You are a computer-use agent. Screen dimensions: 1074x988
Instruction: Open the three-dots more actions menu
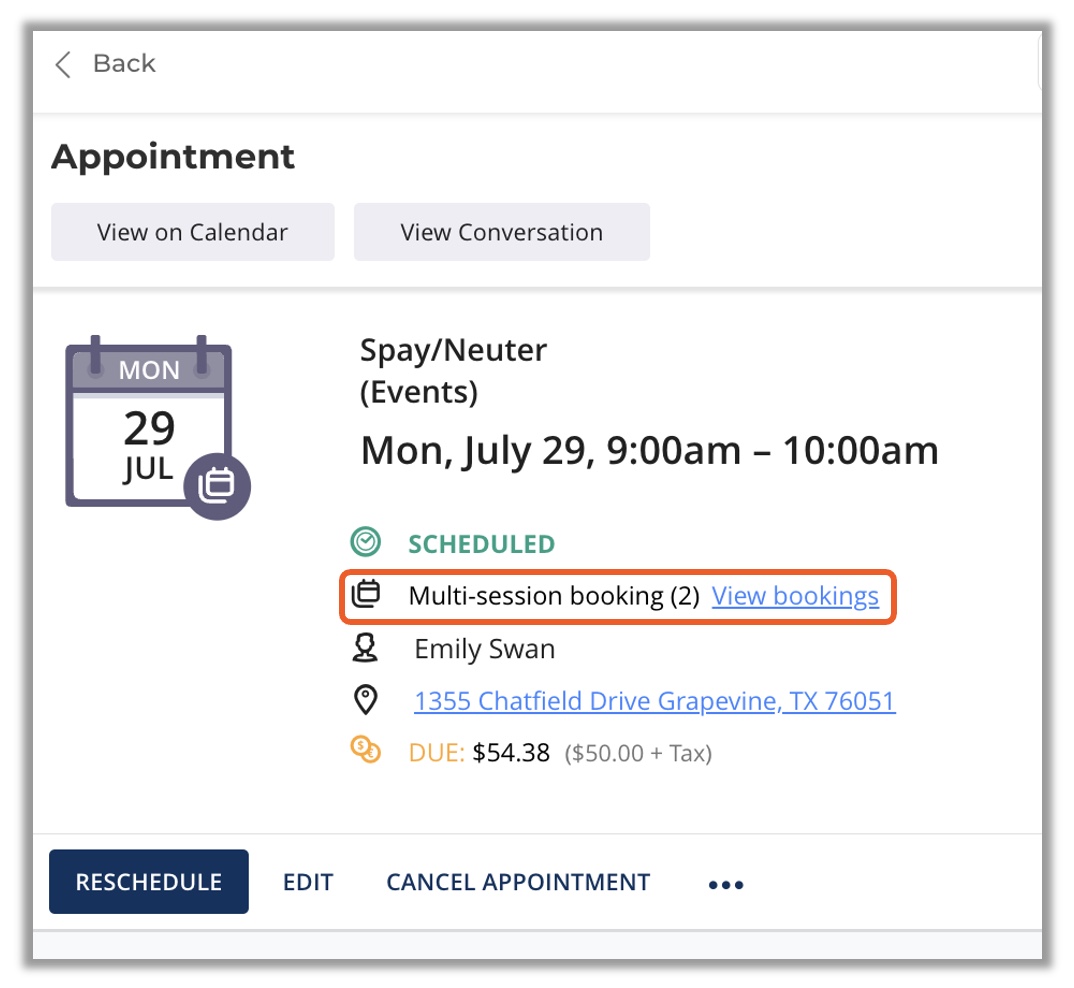[x=725, y=884]
